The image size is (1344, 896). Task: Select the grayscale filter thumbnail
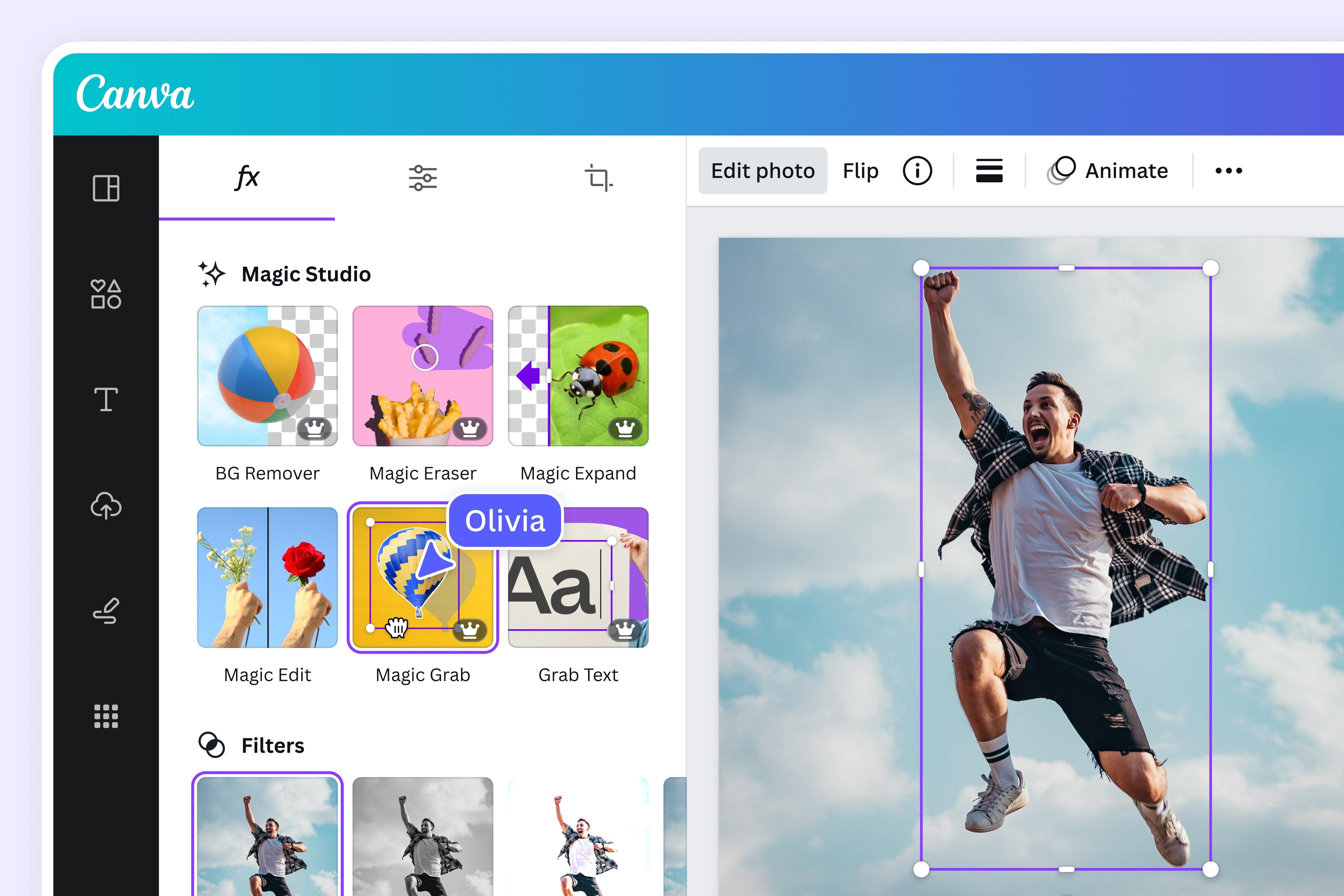click(422, 840)
